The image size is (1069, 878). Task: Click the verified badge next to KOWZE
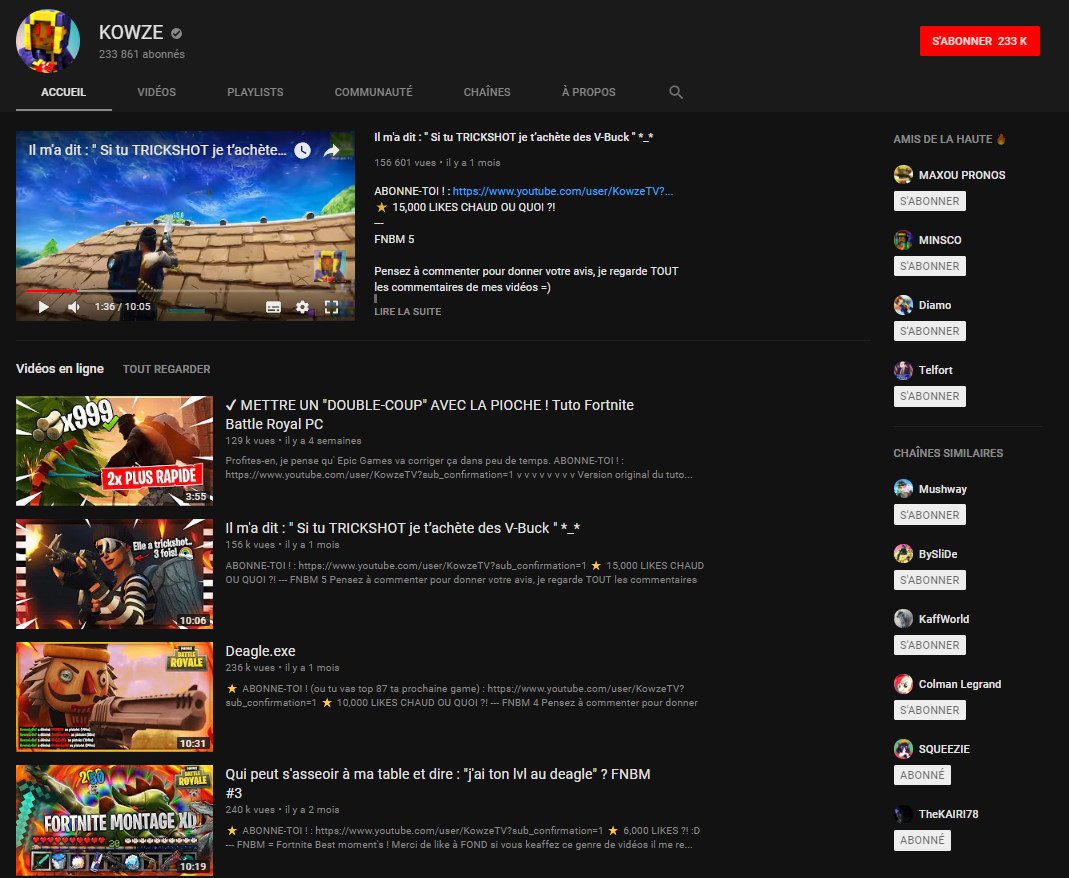(x=177, y=33)
